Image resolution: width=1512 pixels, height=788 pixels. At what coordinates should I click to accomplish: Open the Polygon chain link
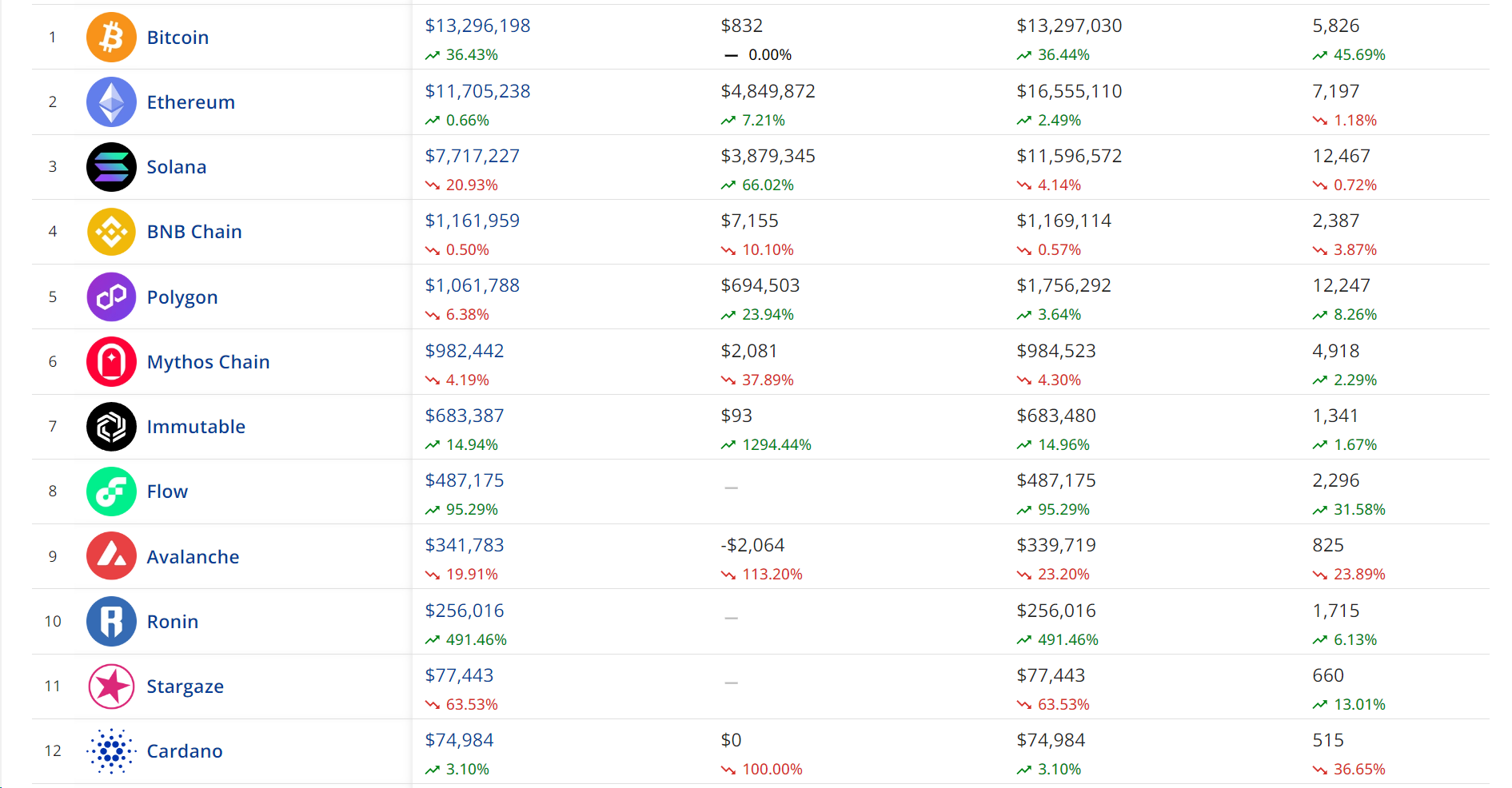[x=182, y=297]
